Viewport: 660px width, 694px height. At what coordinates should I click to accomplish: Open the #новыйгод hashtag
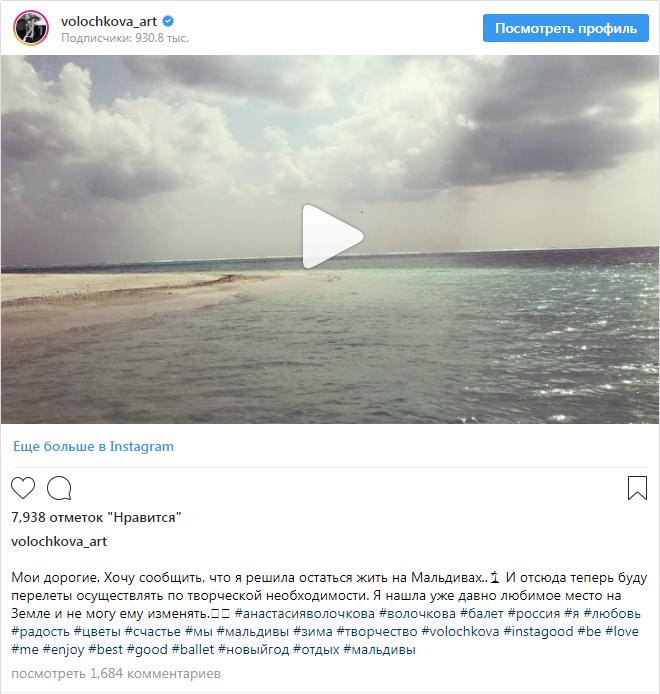coord(254,650)
